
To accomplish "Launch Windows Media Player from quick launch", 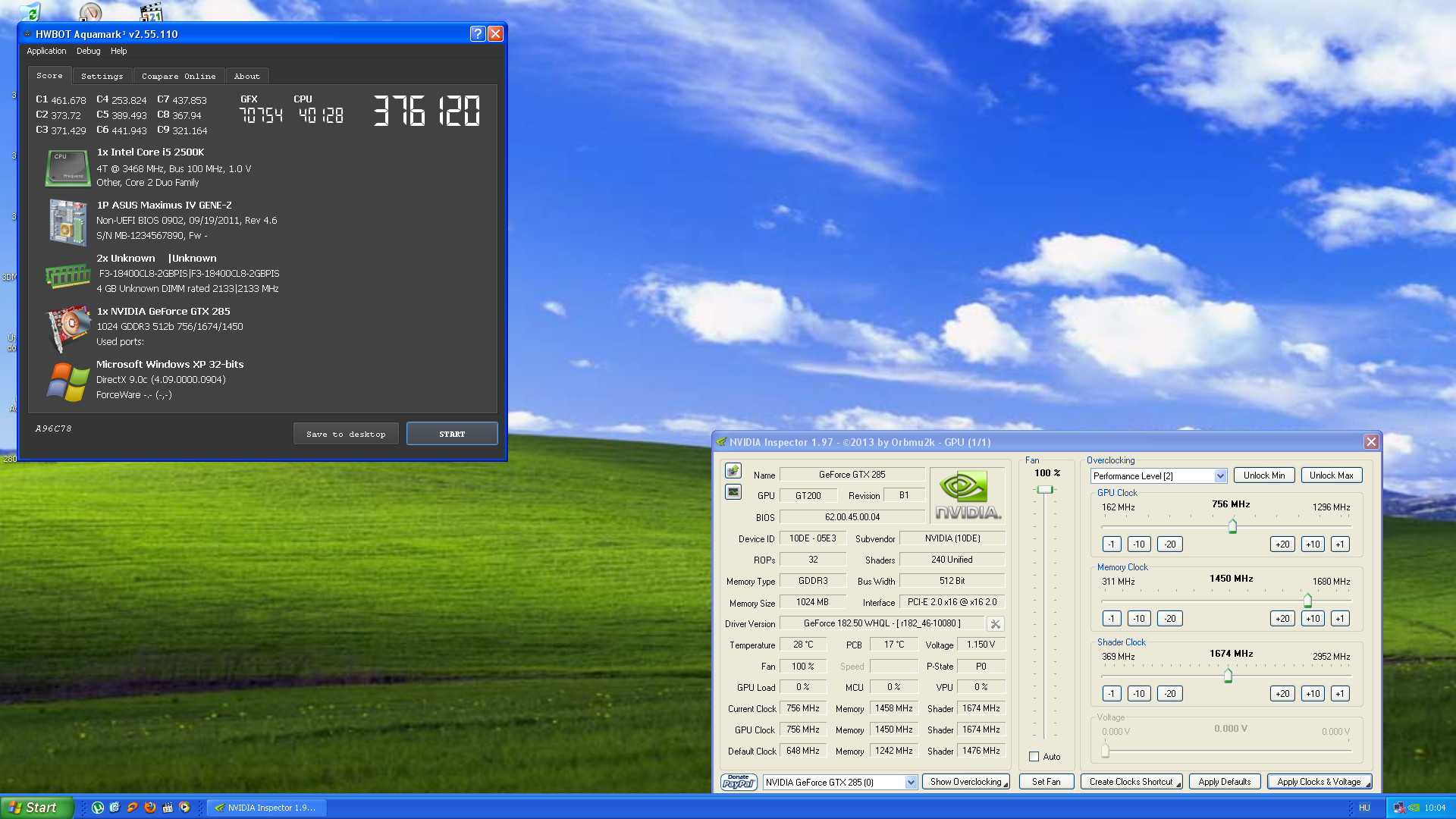I will pos(184,808).
